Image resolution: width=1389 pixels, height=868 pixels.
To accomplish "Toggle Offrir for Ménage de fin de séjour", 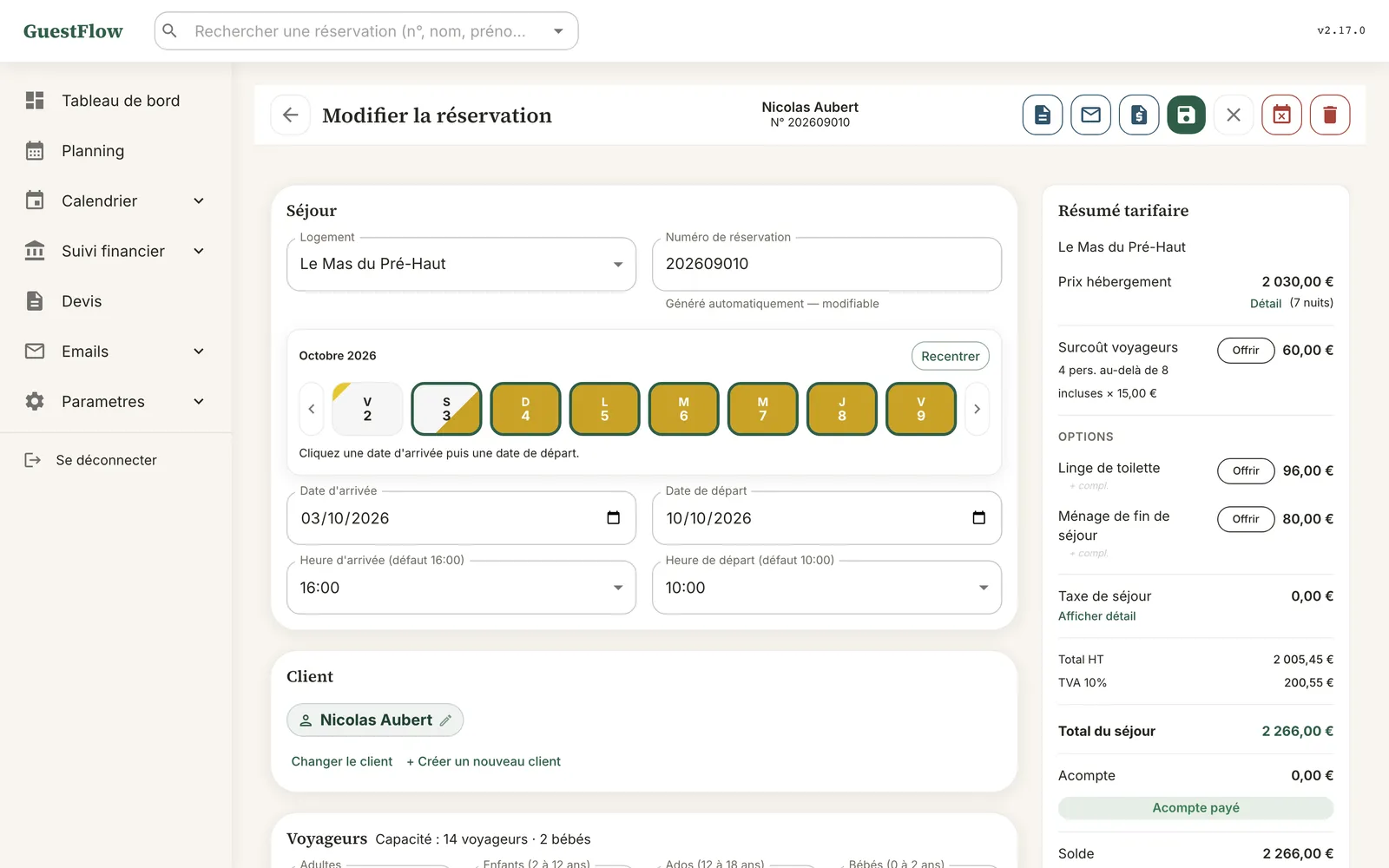I will pyautogui.click(x=1246, y=519).
